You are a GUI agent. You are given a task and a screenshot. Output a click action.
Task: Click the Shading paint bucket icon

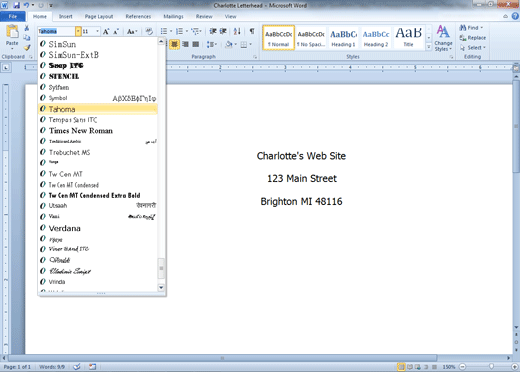[x=229, y=44]
